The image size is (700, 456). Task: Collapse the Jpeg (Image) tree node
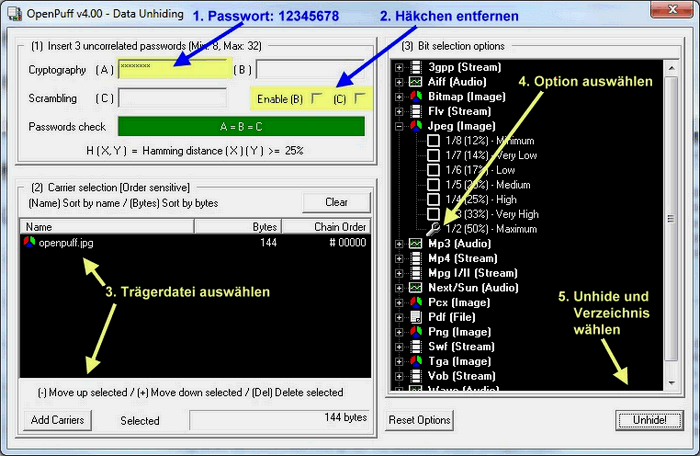399,126
